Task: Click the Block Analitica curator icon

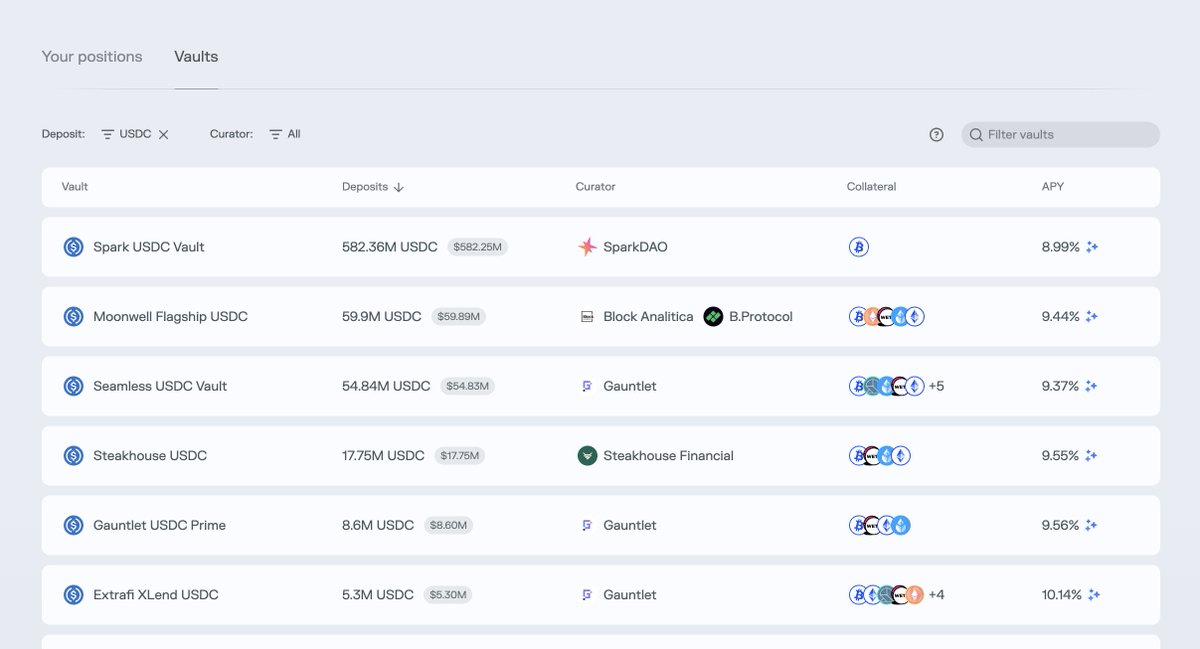Action: [x=586, y=316]
